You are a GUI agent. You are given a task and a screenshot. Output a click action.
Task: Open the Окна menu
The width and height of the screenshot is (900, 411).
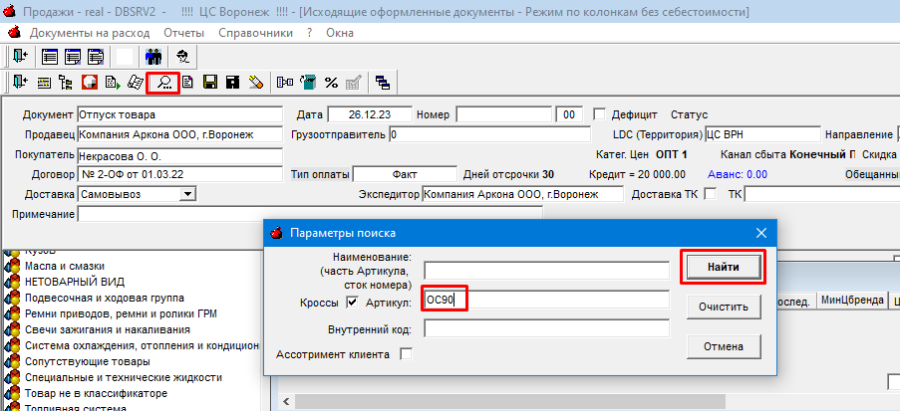340,33
